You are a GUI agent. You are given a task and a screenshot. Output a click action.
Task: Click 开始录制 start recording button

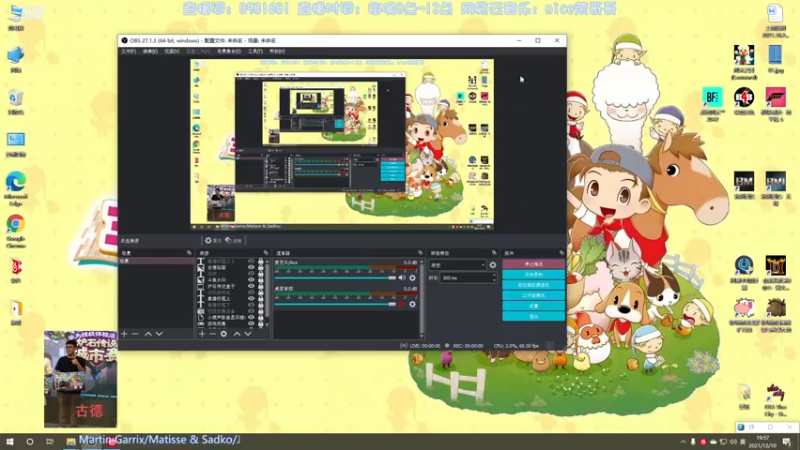coord(534,274)
